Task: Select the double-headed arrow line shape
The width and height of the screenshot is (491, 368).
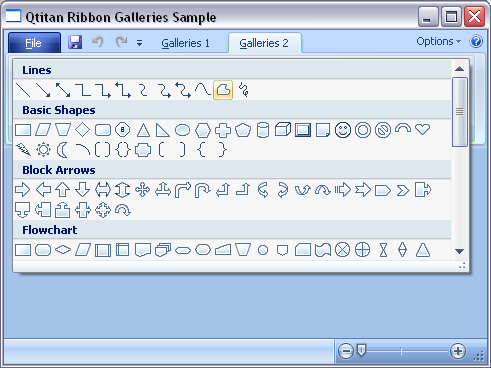Action: [x=63, y=90]
